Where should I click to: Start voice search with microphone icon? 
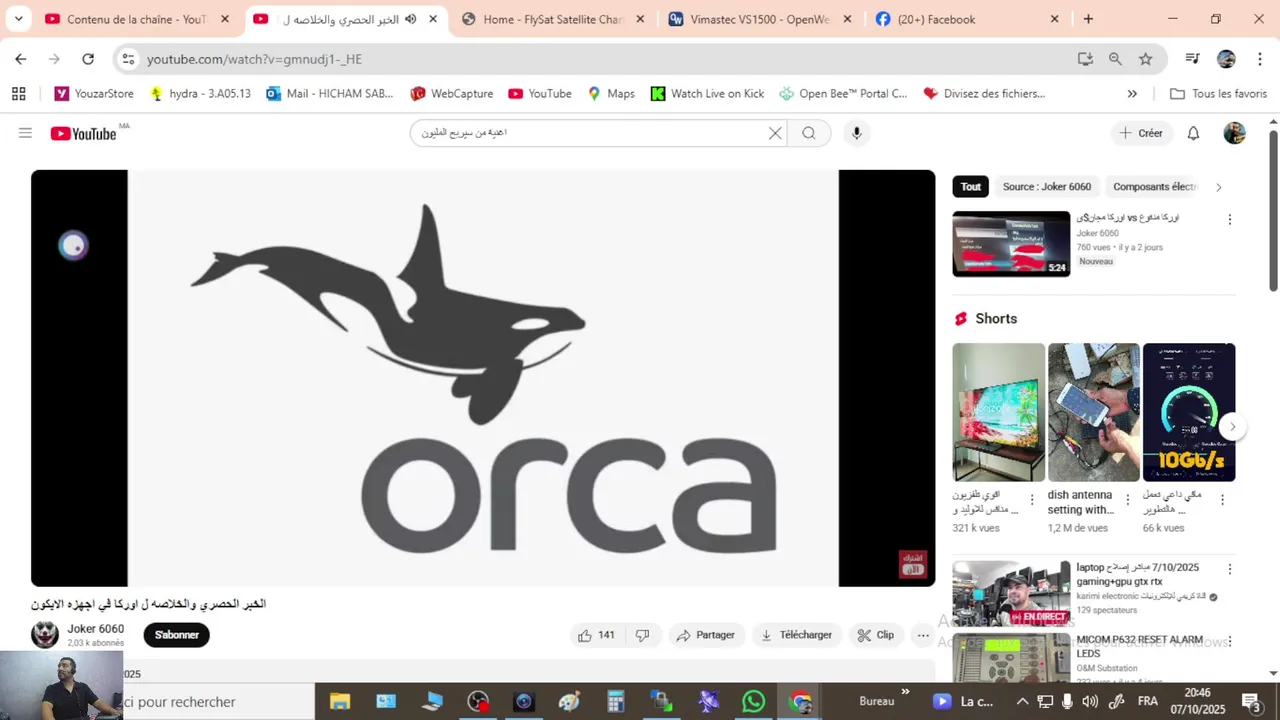click(856, 133)
